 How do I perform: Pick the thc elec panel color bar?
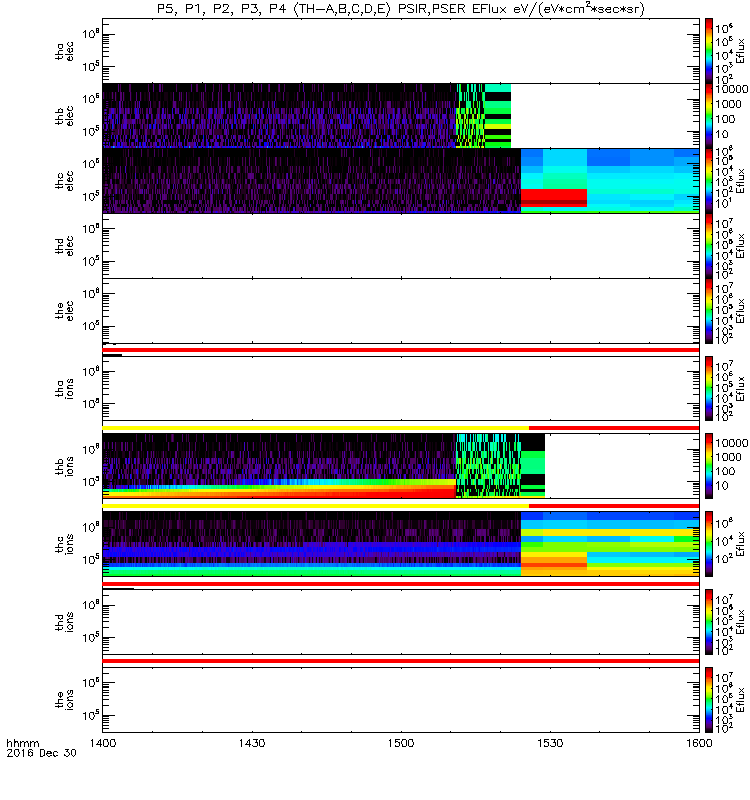pos(709,181)
